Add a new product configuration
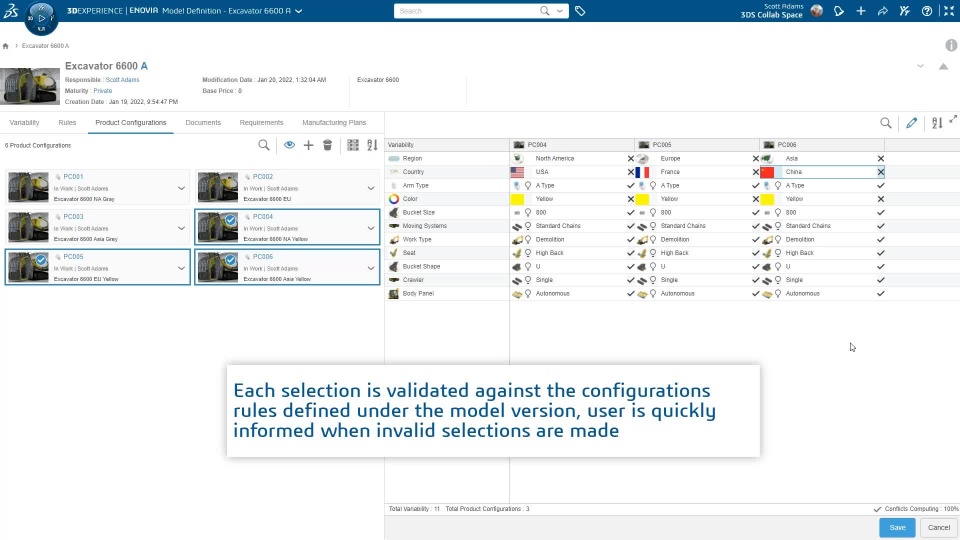The width and height of the screenshot is (960, 540). [309, 145]
